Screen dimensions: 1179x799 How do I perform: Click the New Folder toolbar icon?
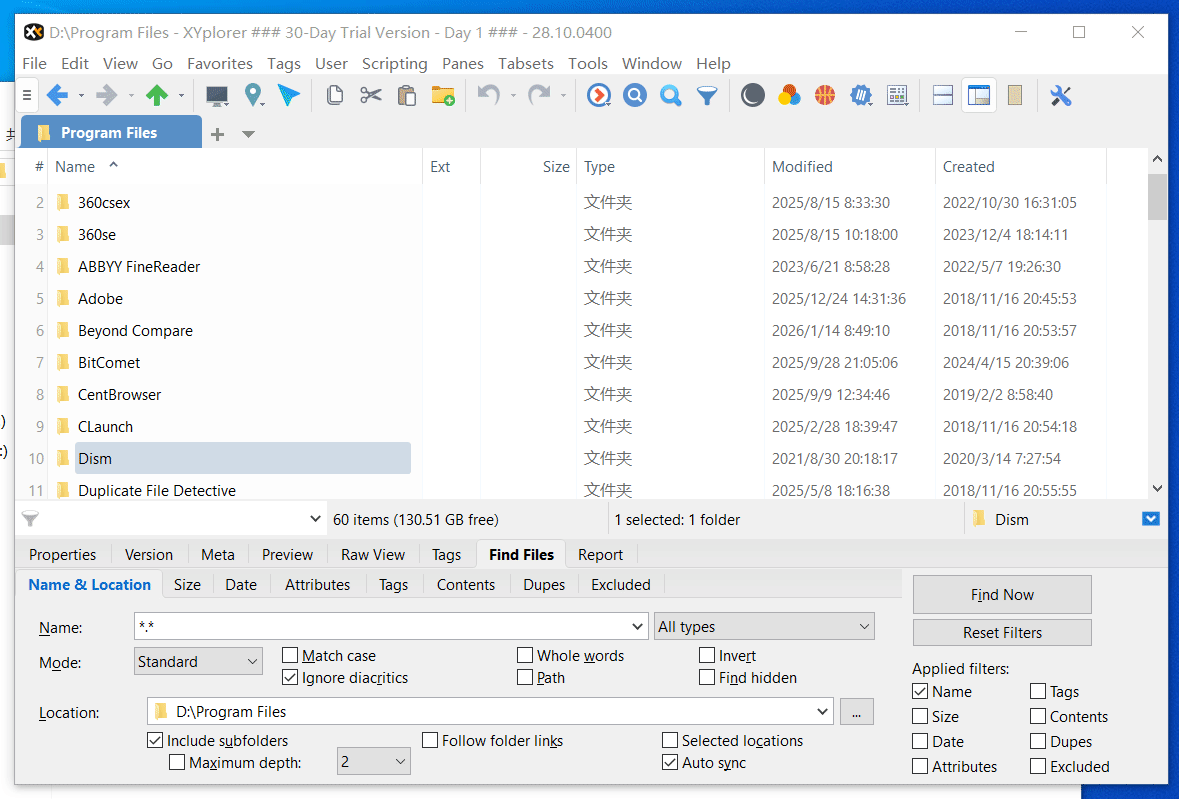[x=442, y=96]
